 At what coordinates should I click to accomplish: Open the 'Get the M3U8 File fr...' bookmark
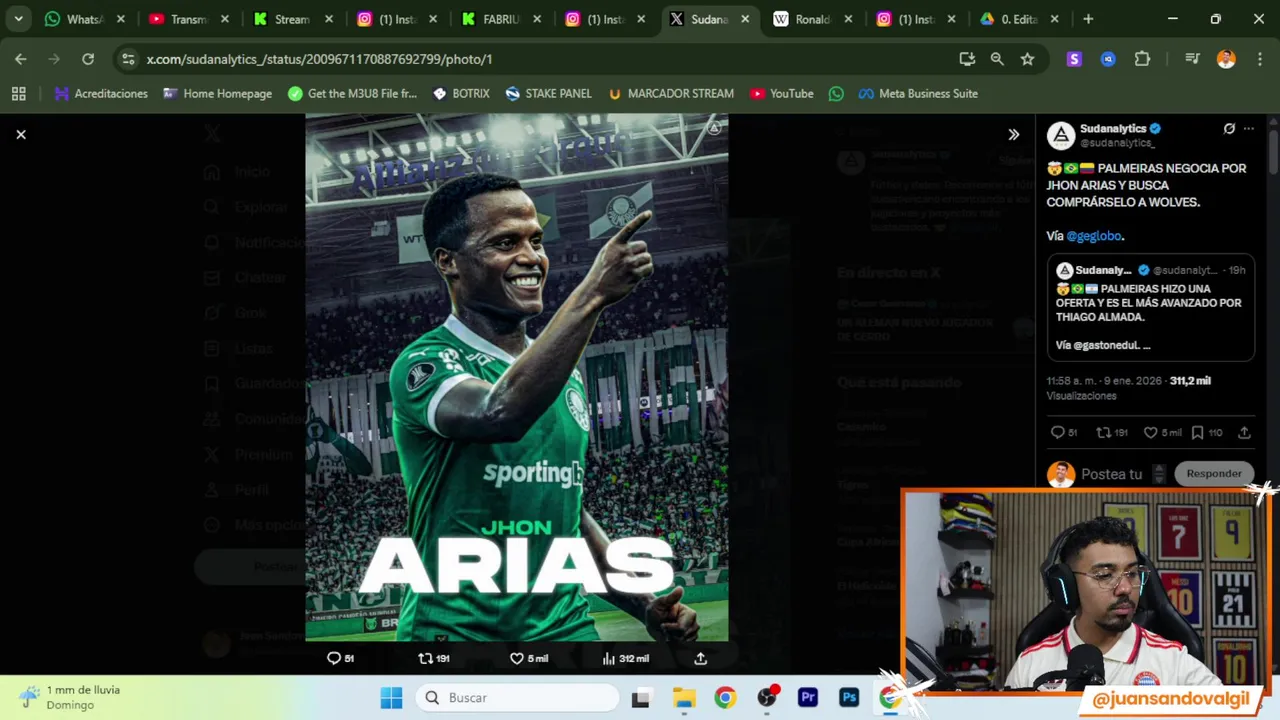pos(352,94)
